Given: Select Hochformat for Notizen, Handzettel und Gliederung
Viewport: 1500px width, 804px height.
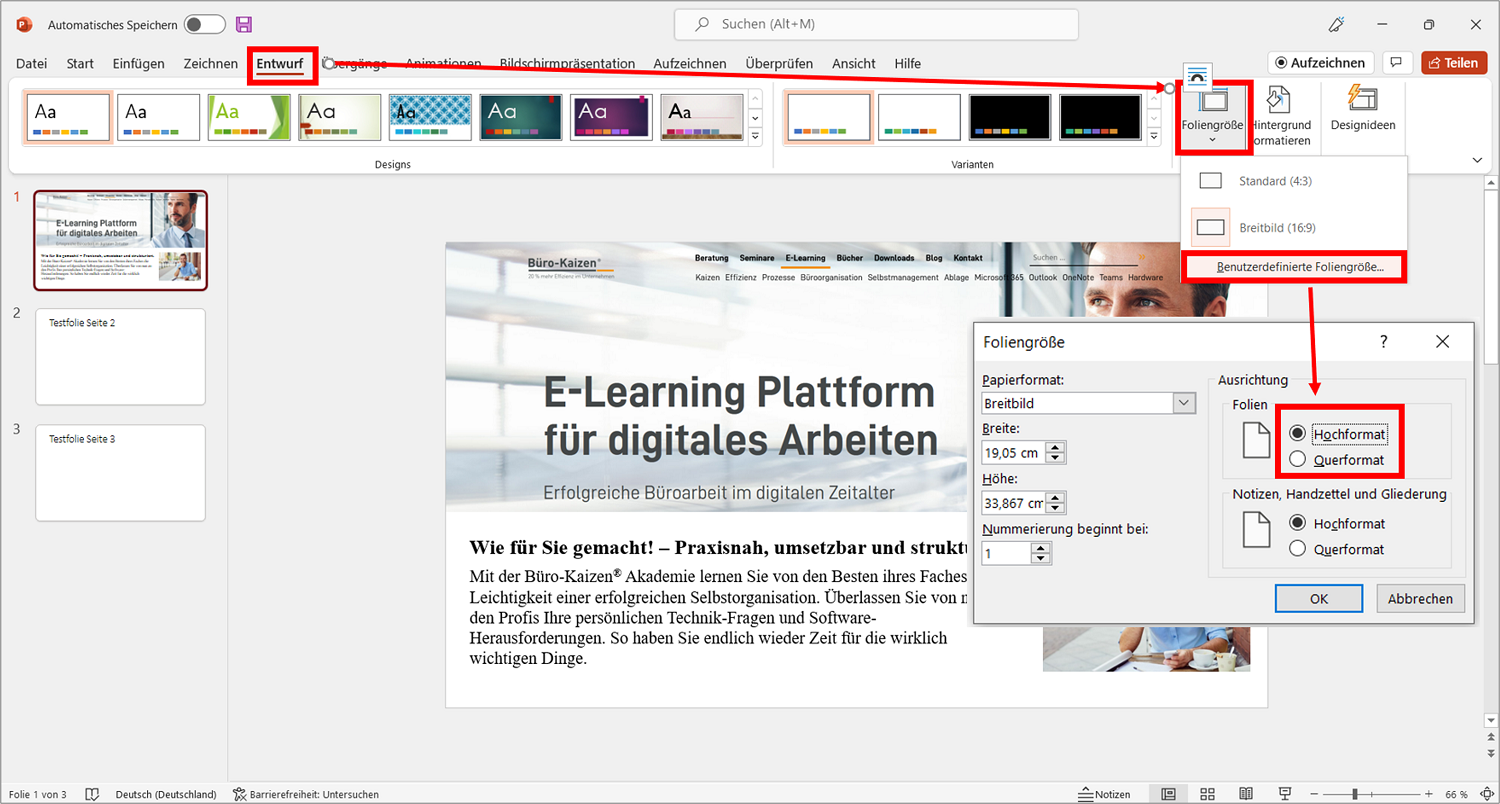Looking at the screenshot, I should [1297, 523].
